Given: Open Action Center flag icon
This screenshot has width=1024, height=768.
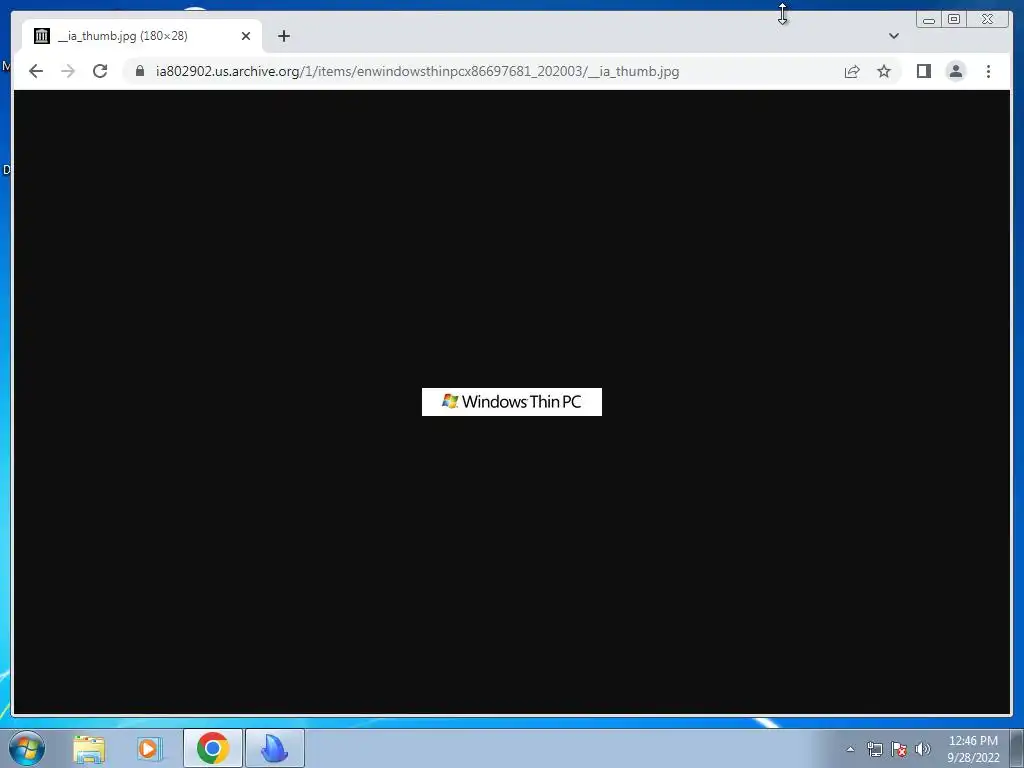Looking at the screenshot, I should 899,749.
